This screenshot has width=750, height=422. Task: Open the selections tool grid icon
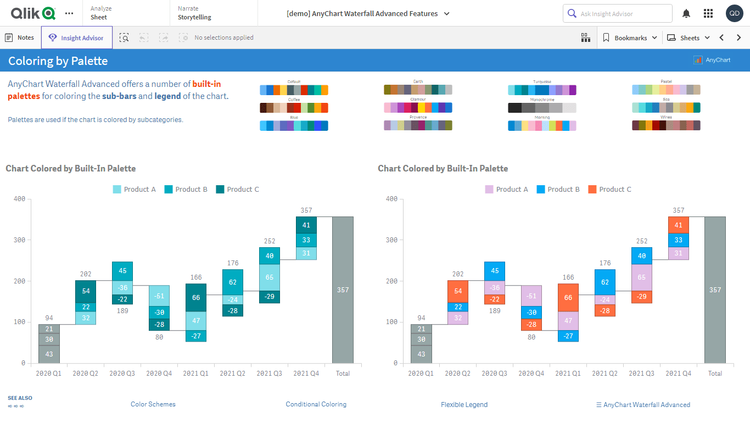tap(585, 37)
